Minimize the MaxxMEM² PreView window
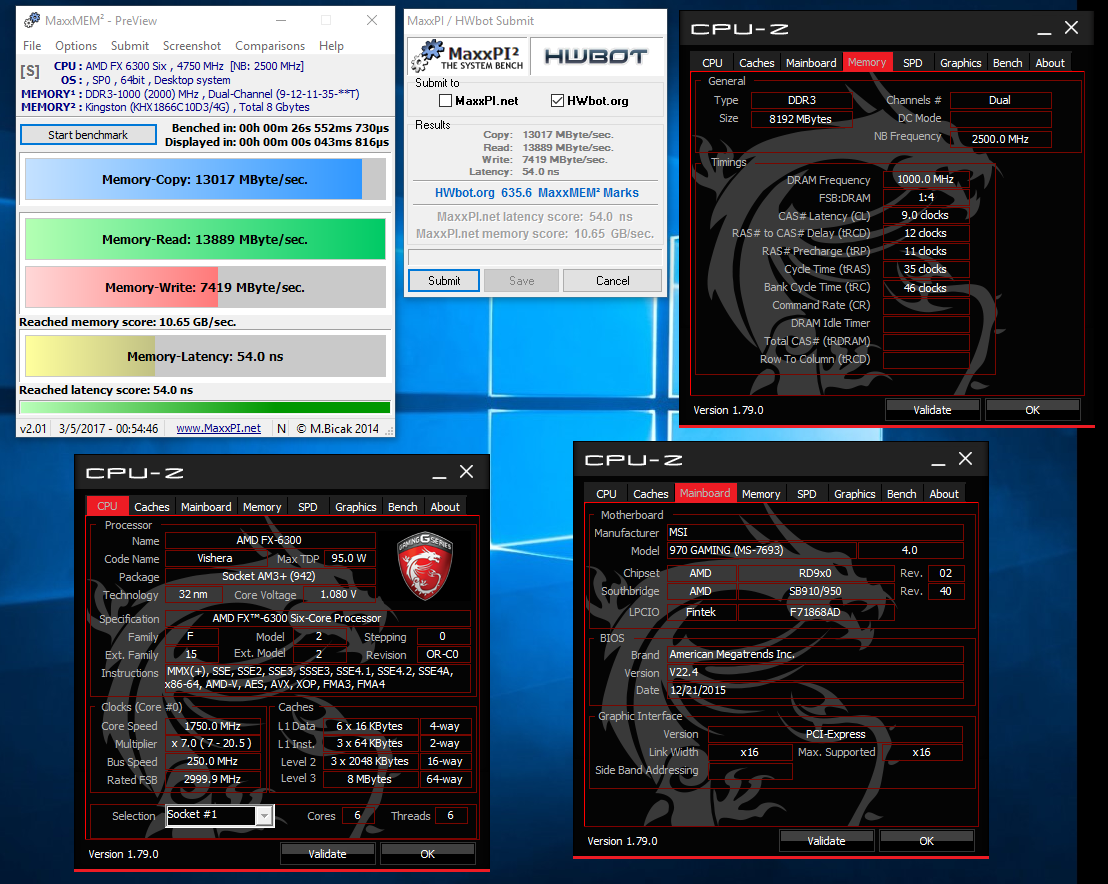The width and height of the screenshot is (1108, 884). (281, 20)
